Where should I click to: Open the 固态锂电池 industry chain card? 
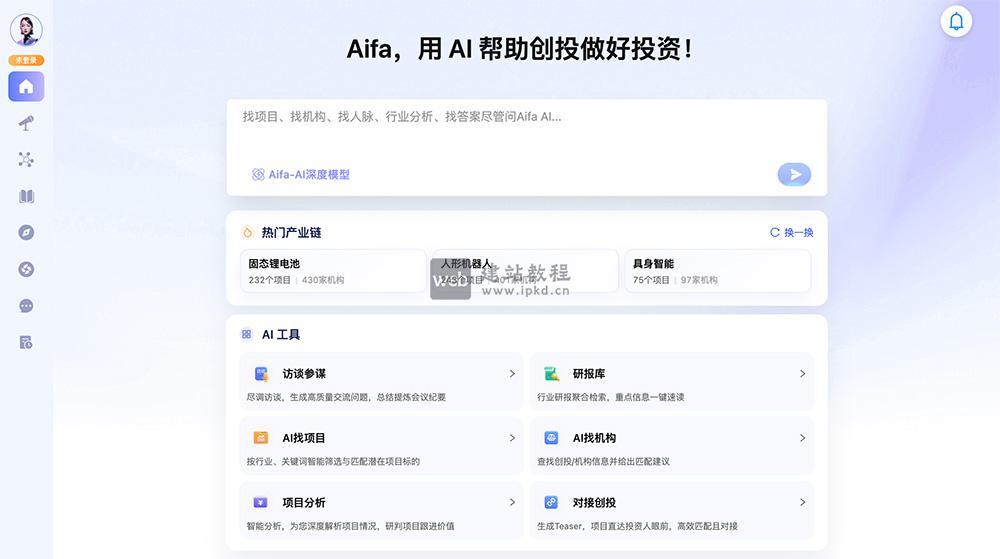pos(333,271)
